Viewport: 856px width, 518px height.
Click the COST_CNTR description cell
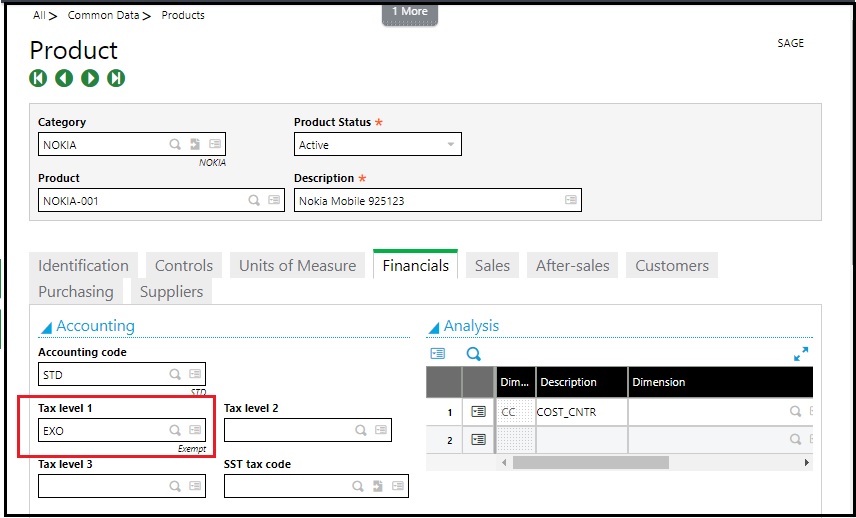click(x=582, y=412)
